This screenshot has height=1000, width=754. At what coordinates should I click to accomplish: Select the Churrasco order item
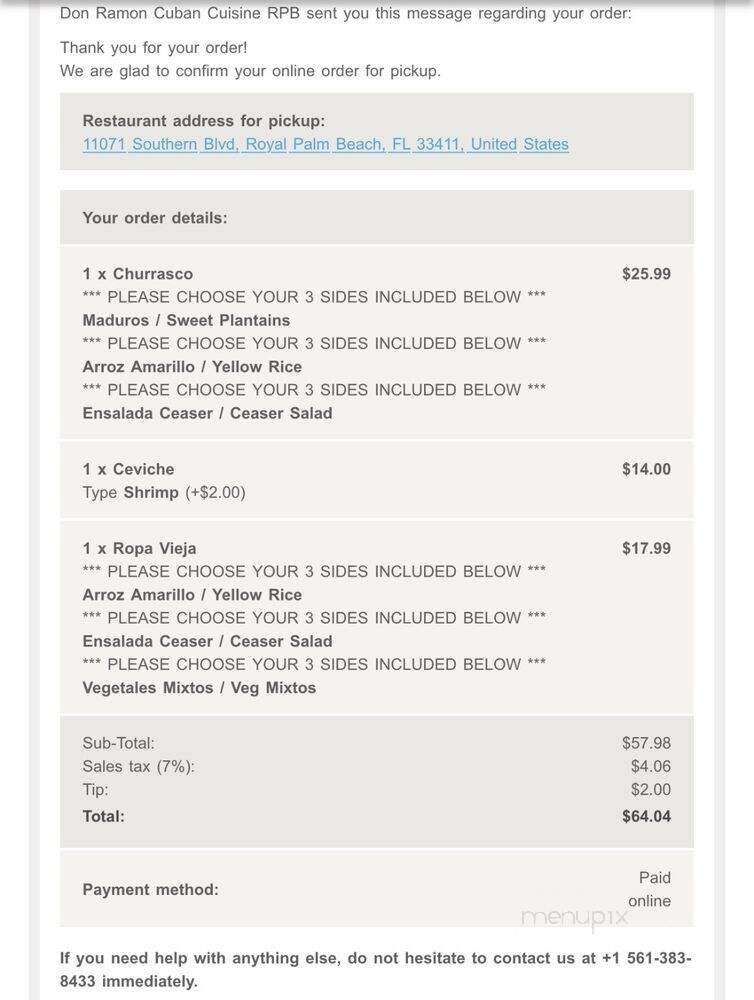coord(138,274)
